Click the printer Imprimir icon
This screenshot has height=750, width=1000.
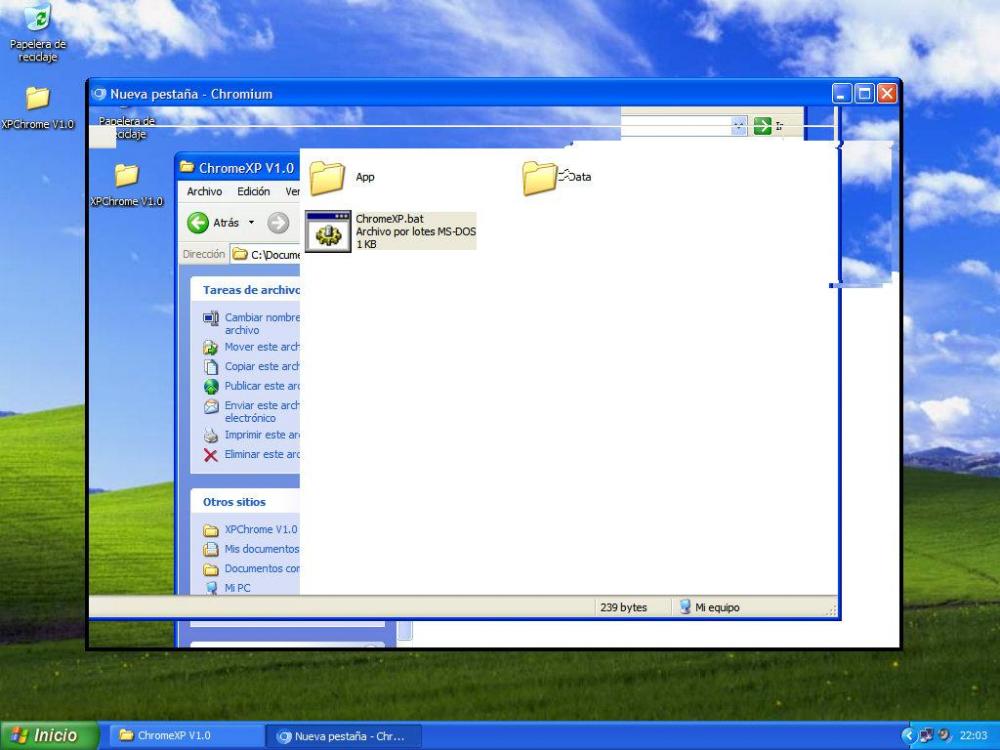[x=211, y=436]
